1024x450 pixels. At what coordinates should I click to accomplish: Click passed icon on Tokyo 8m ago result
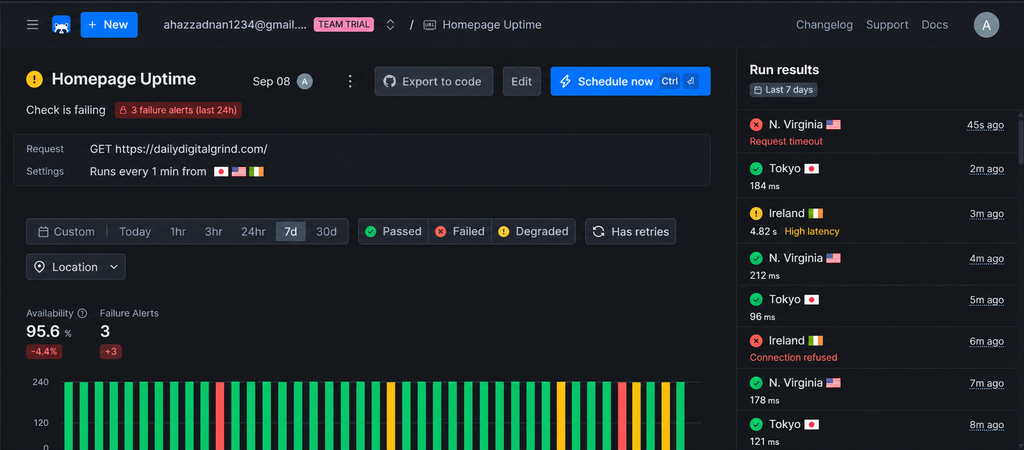coord(756,425)
